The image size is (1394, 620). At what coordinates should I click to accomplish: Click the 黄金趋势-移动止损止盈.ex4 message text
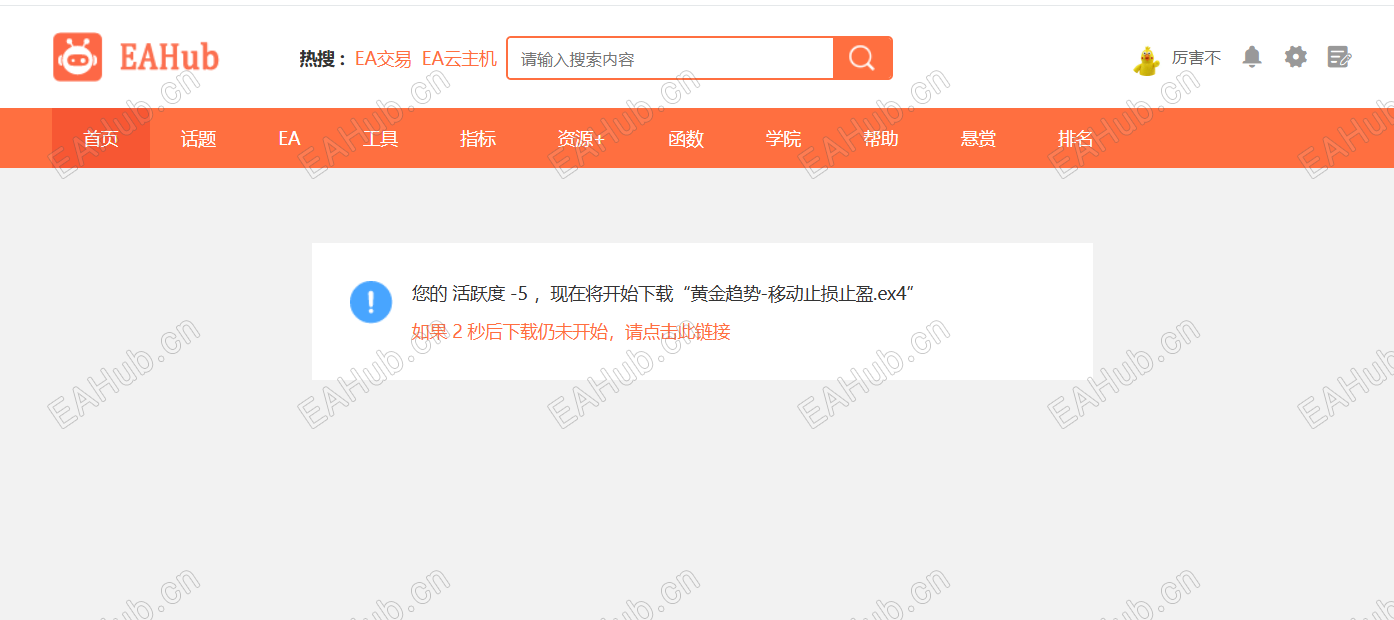pyautogui.click(x=798, y=294)
